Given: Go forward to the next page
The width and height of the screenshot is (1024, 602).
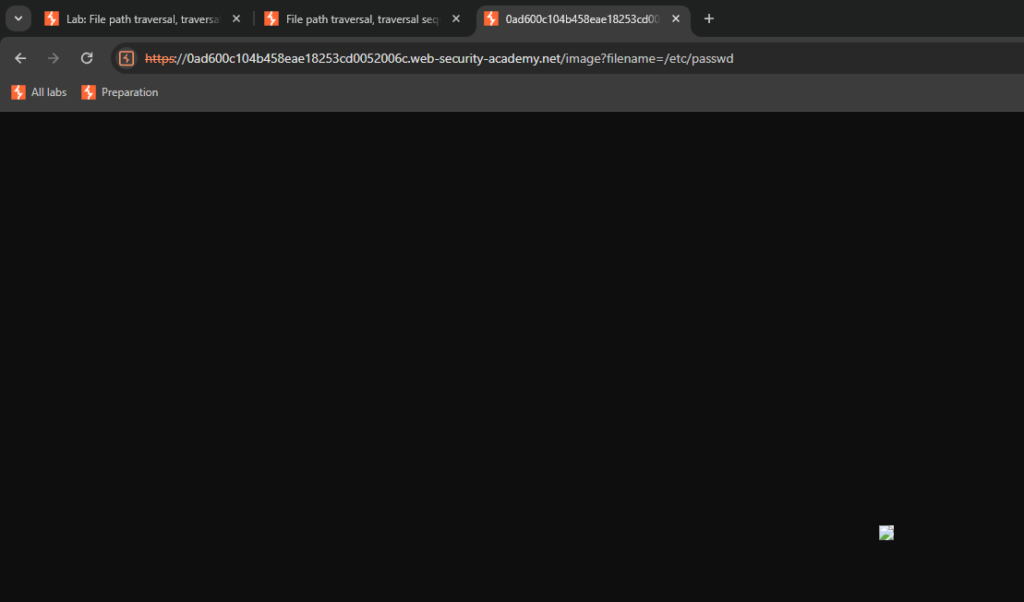Looking at the screenshot, I should (53, 58).
